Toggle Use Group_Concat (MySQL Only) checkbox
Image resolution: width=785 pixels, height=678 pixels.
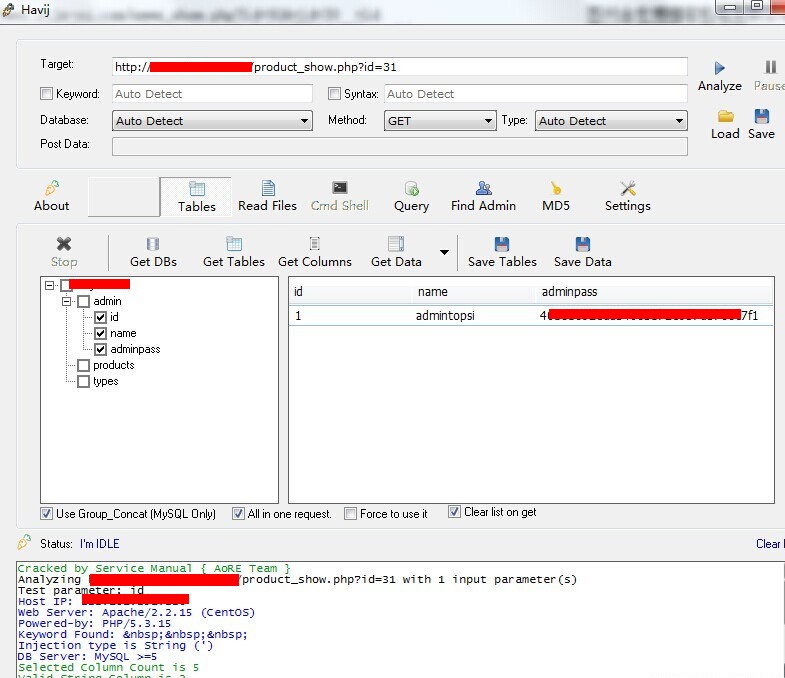pyautogui.click(x=46, y=514)
